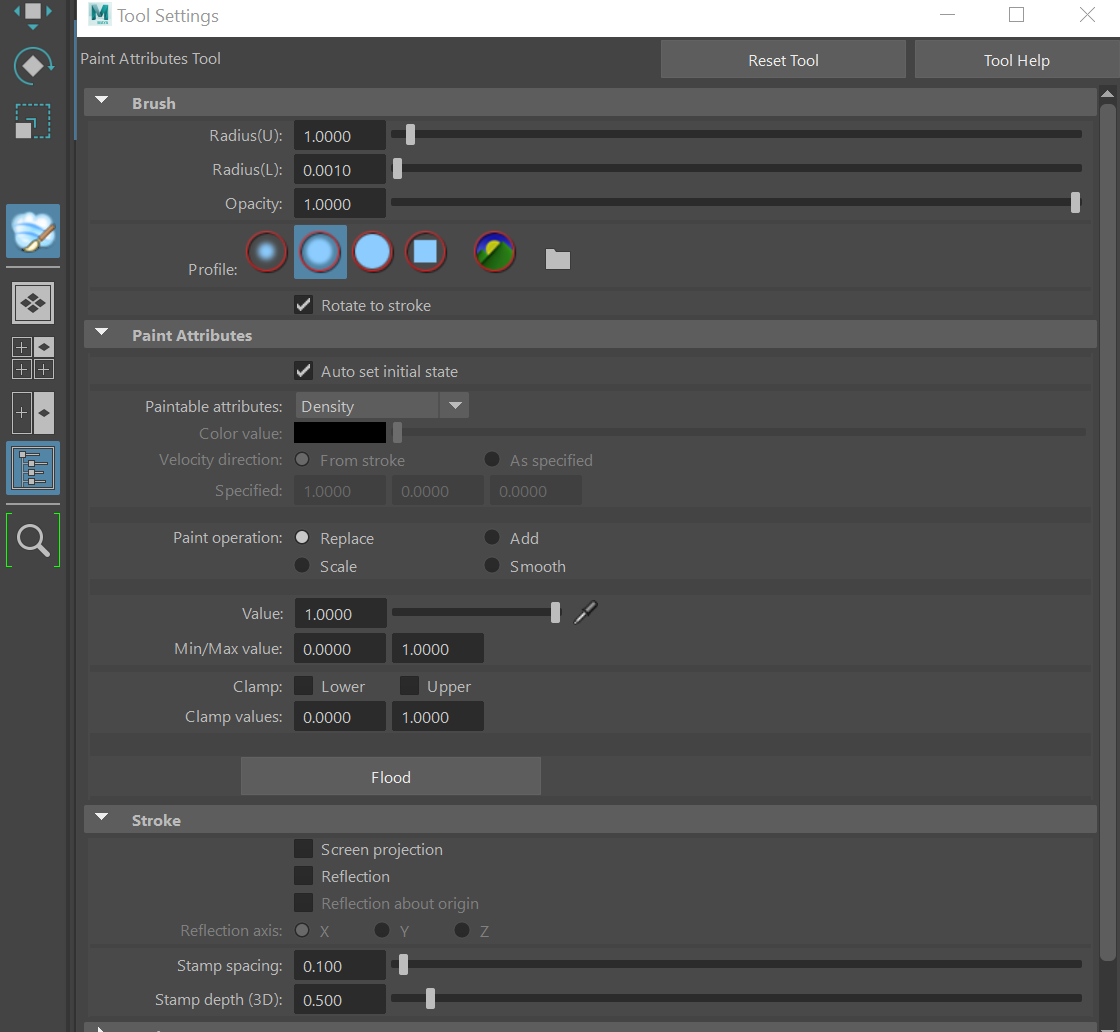
Task: Select Smooth paint operation
Action: [492, 565]
